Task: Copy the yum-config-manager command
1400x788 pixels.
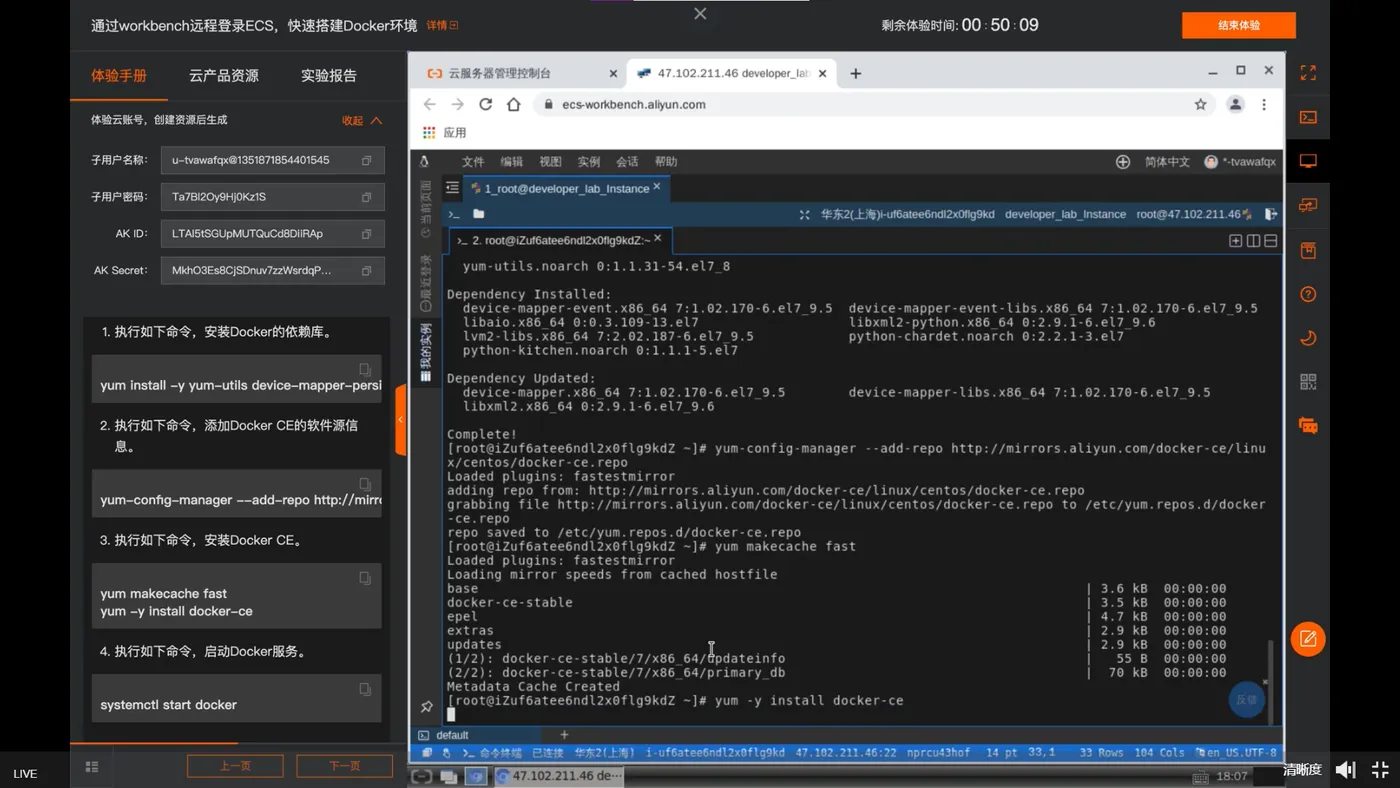Action: [x=365, y=484]
